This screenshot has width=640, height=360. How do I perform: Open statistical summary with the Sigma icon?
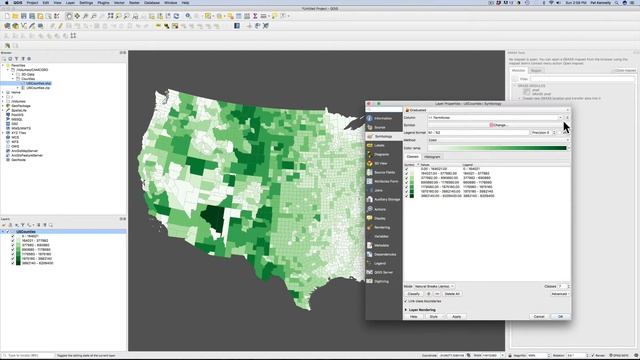point(255,16)
